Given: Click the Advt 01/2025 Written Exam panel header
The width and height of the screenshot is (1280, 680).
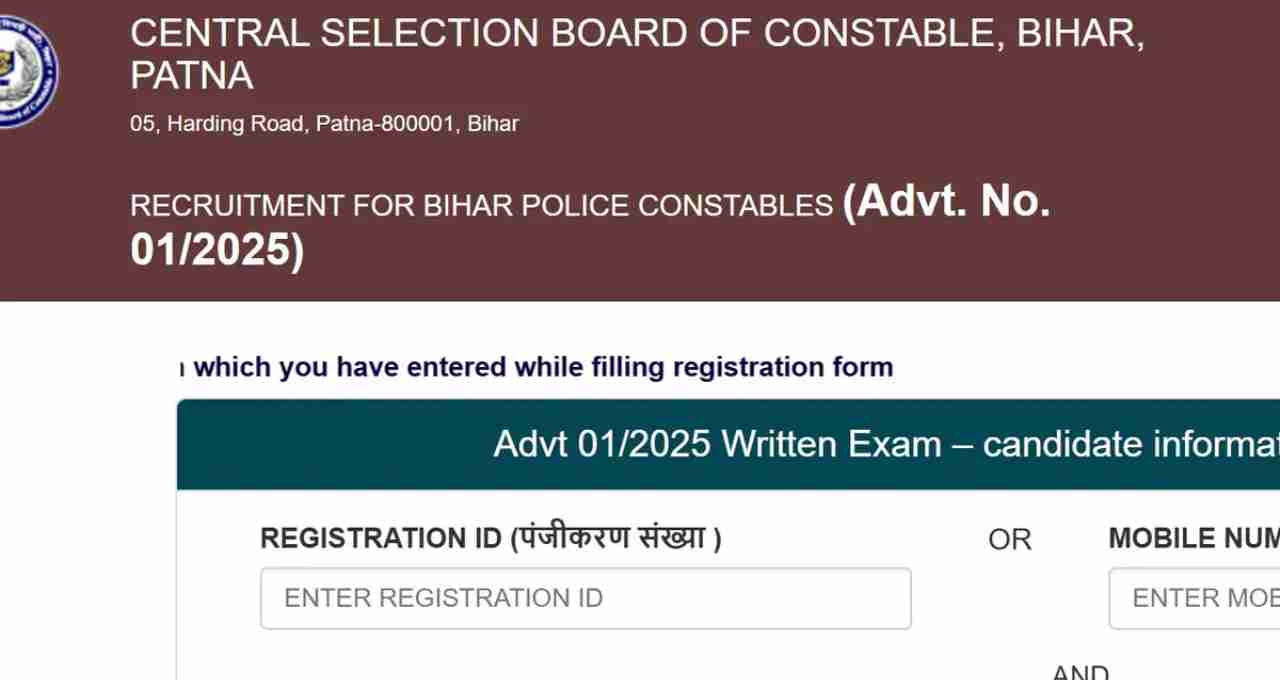Looking at the screenshot, I should [x=728, y=444].
